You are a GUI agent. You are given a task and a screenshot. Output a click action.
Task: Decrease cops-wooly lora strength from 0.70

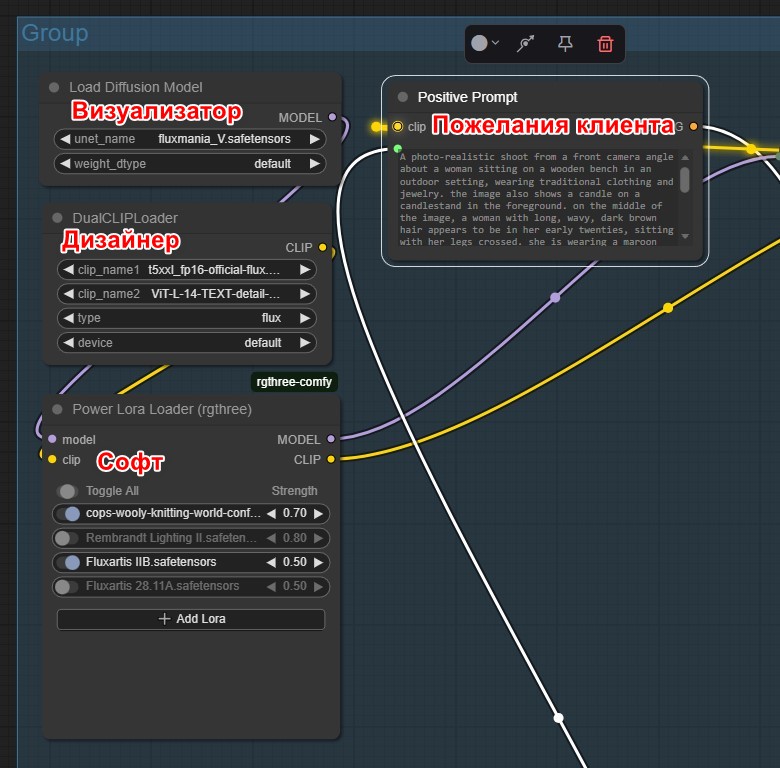271,513
